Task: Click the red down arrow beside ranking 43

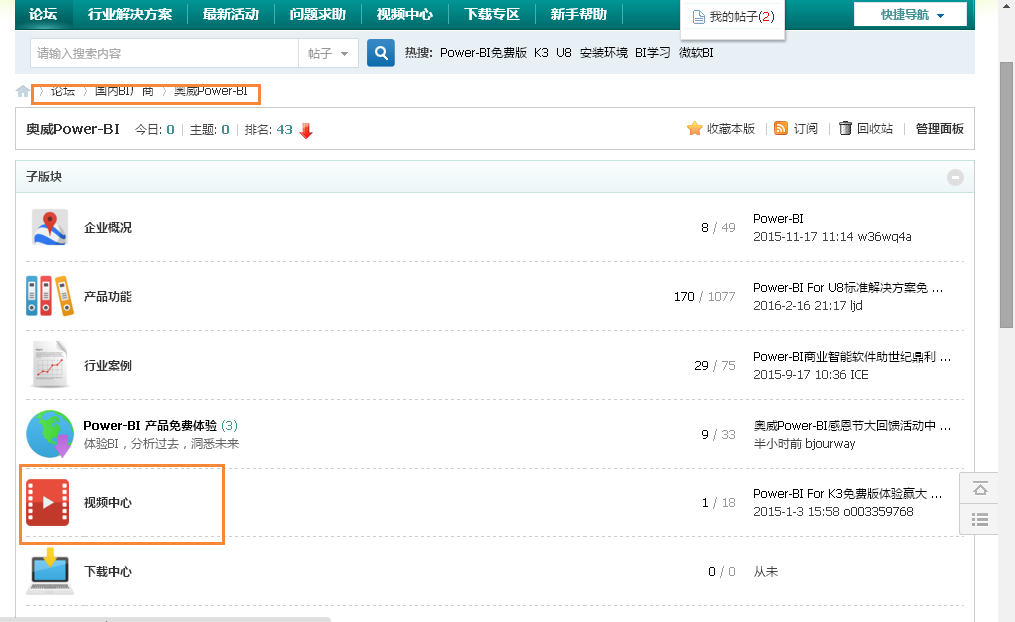Action: point(306,131)
